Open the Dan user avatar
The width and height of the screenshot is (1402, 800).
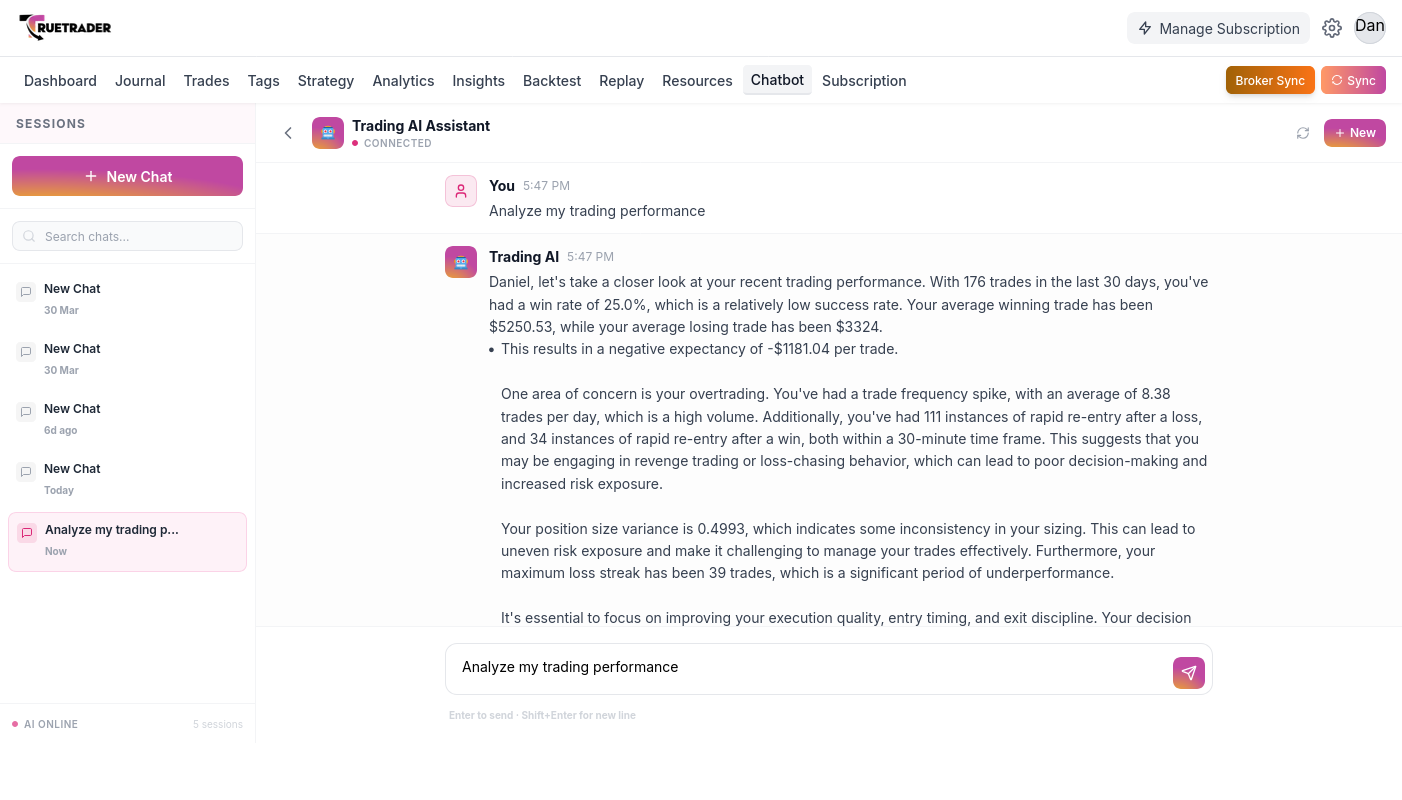coord(1369,27)
